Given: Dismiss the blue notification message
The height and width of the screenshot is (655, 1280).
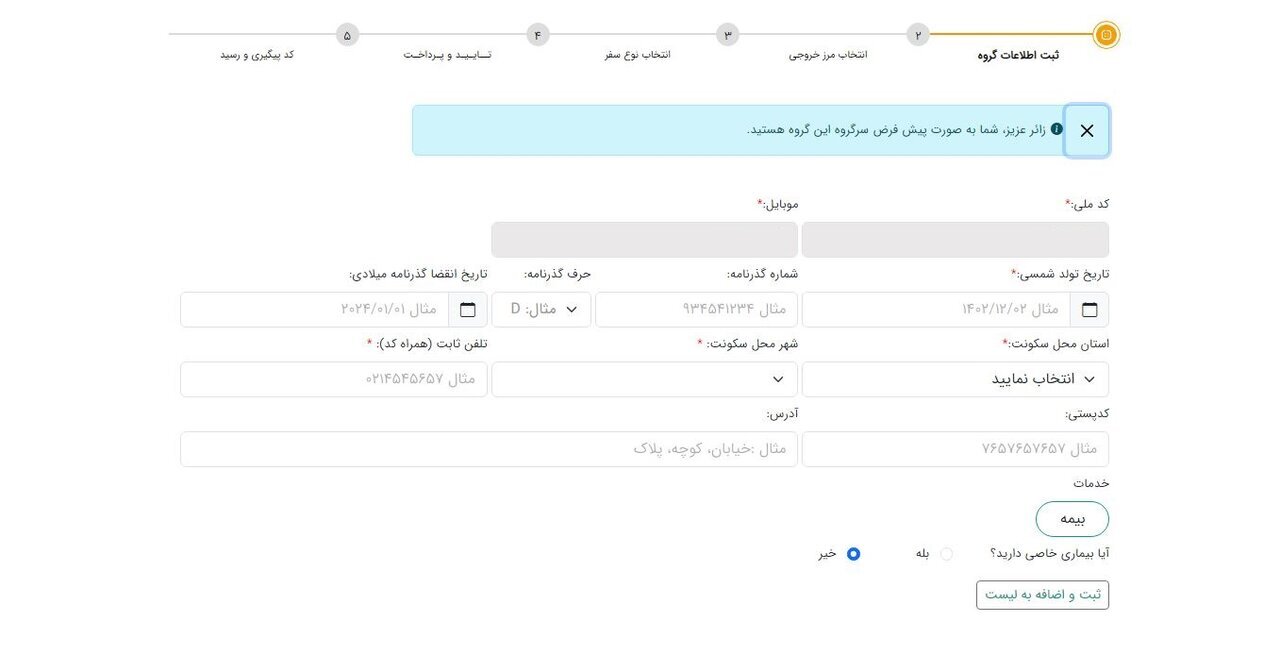Looking at the screenshot, I should pos(1087,130).
